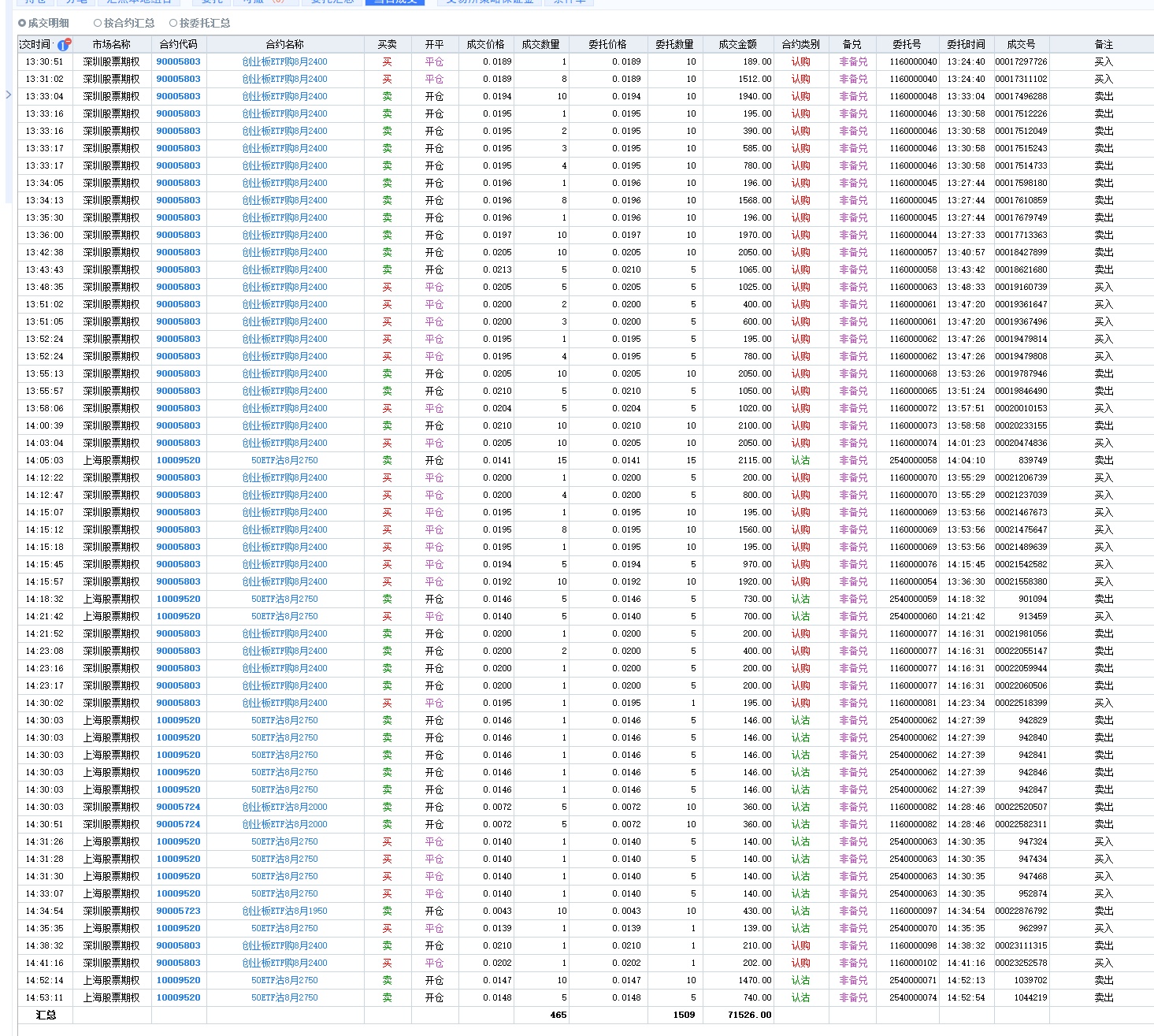Sort by the 市场名称 column header
Screen dimensions: 1154x1036
click(111, 44)
